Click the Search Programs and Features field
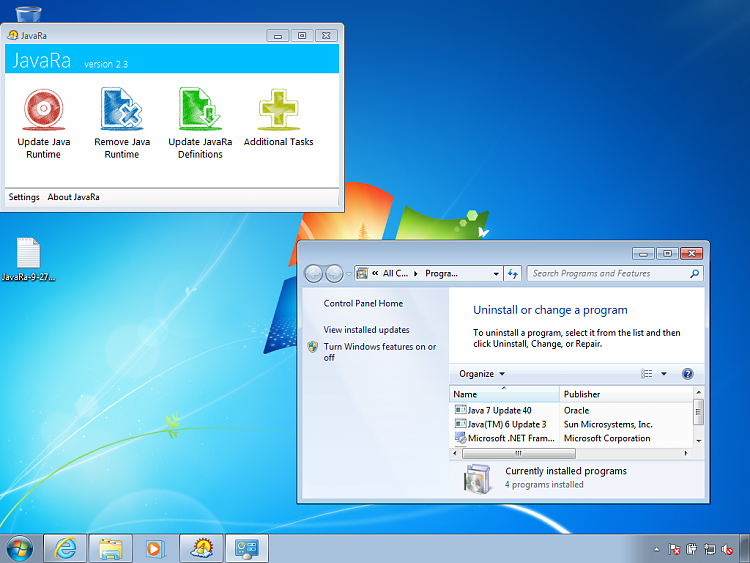The height and width of the screenshot is (563, 750). (615, 274)
